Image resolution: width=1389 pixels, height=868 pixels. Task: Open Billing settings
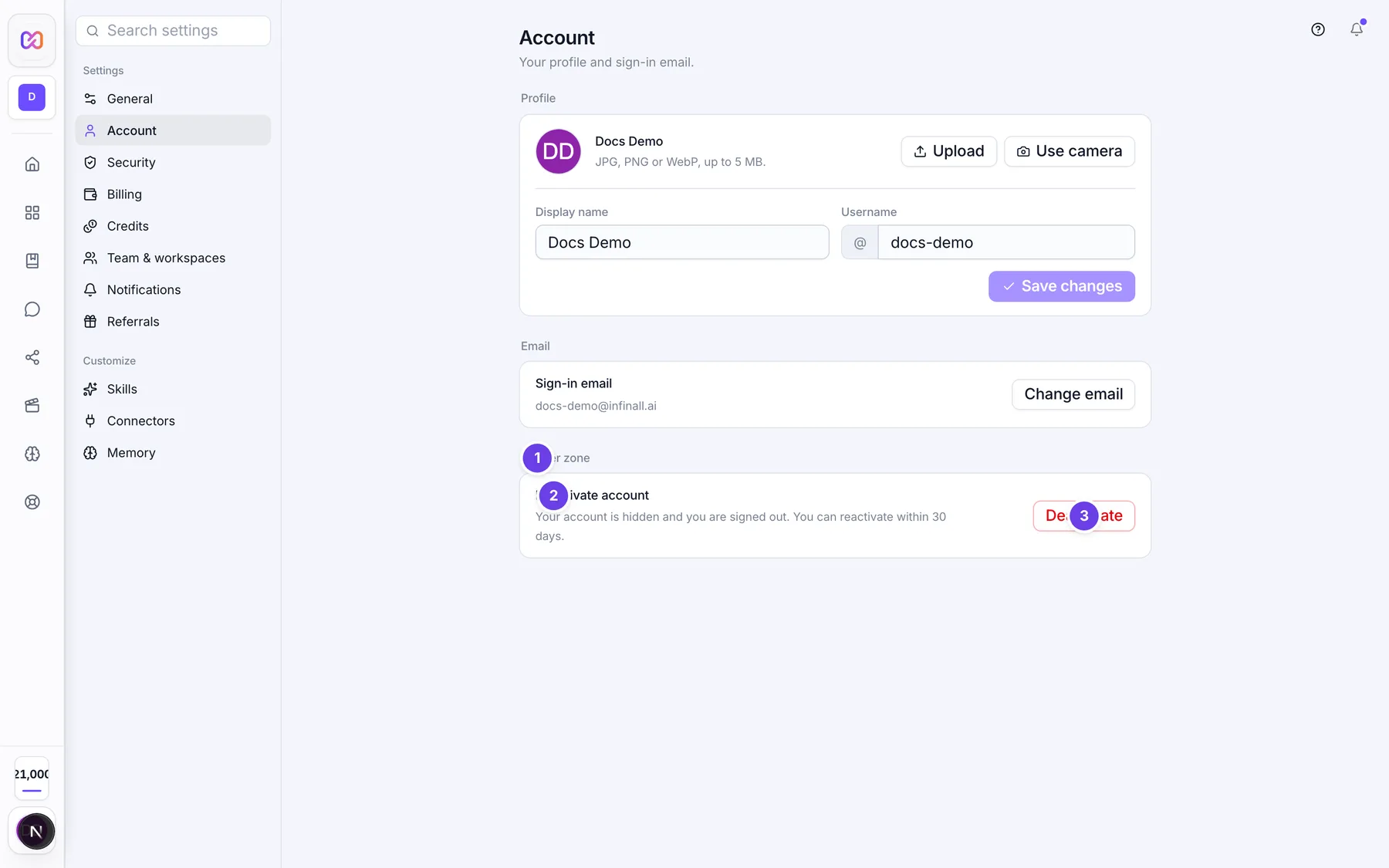coord(173,194)
